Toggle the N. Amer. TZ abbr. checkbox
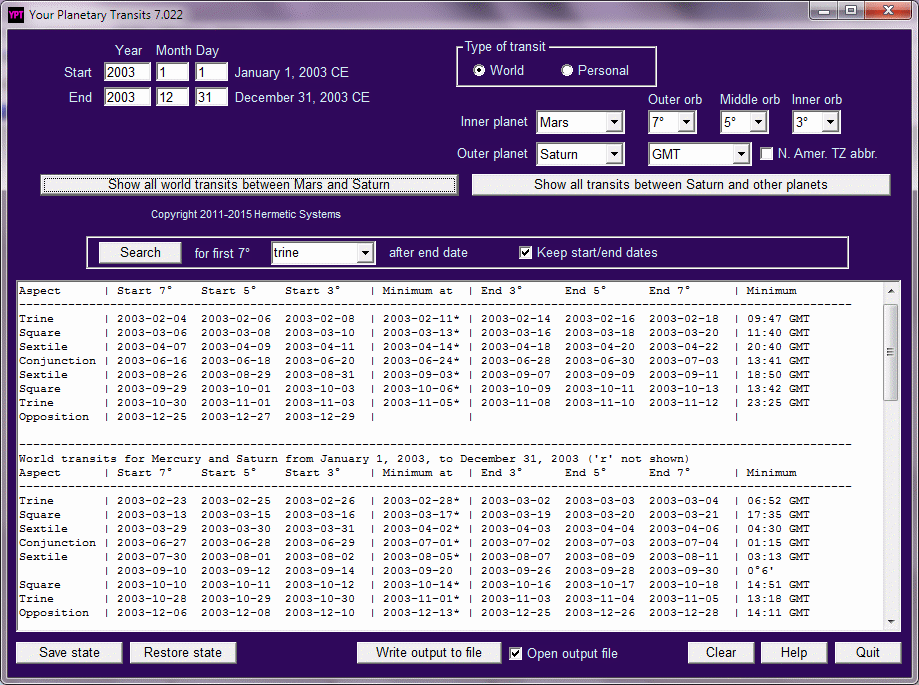 [x=766, y=154]
